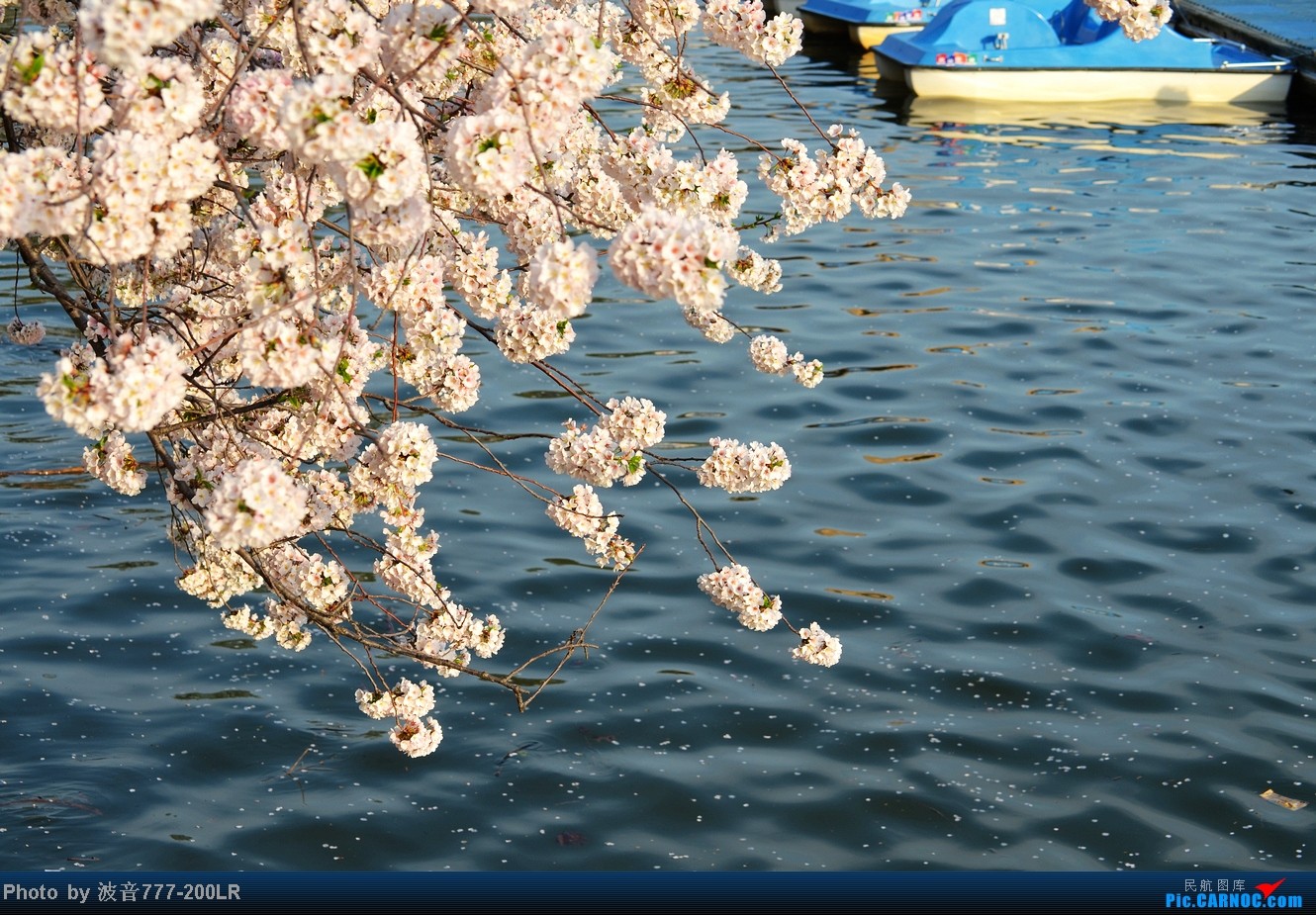Click the yellow floating leaf on water

pyautogui.click(x=1282, y=799)
